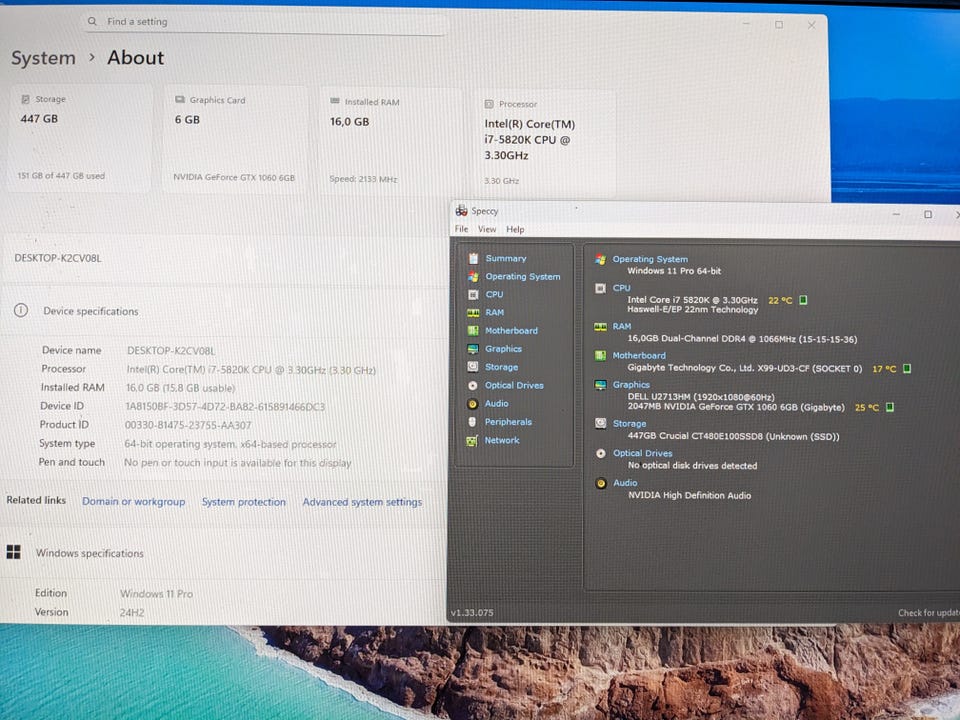The image size is (960, 720).
Task: Open Speccy View menu
Action: tap(487, 230)
